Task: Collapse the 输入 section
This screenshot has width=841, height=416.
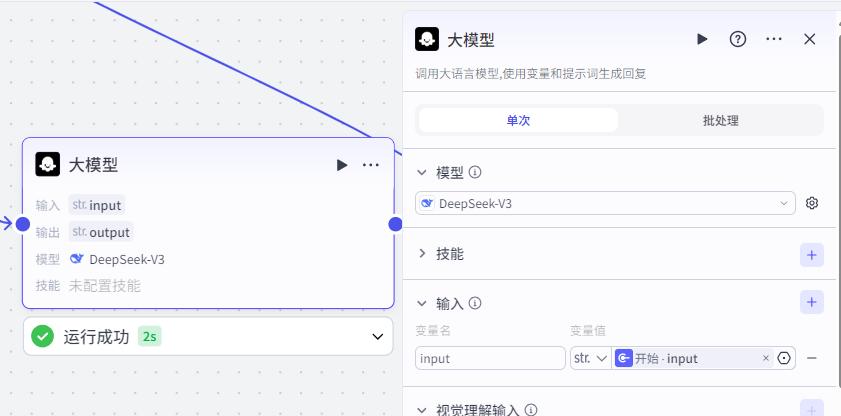Action: tap(422, 303)
